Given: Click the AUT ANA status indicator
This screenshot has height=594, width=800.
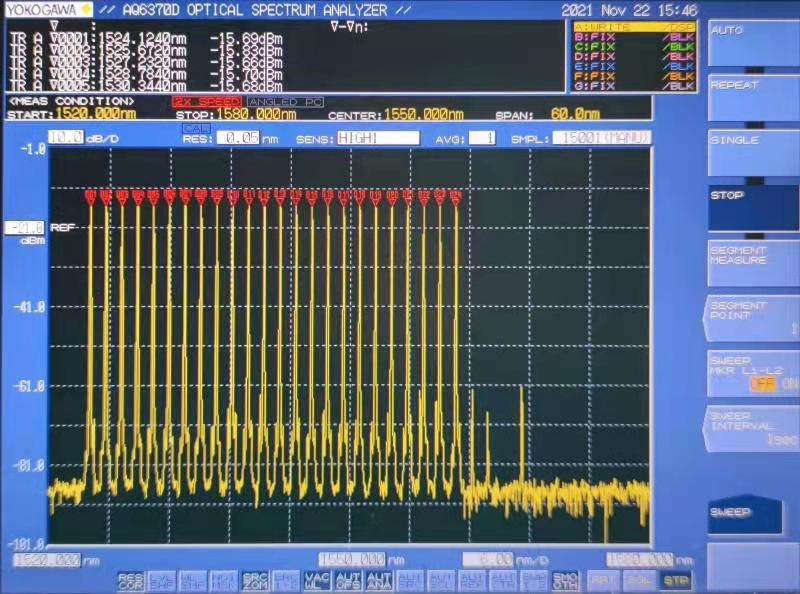Looking at the screenshot, I should click(379, 582).
